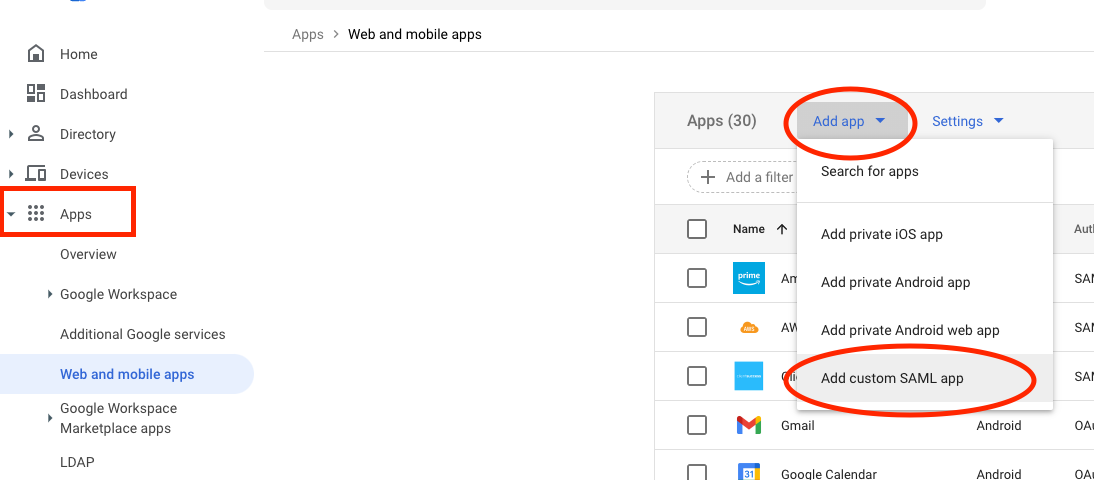The width and height of the screenshot is (1094, 480).
Task: Click the Devices icon in sidebar
Action: (36, 173)
